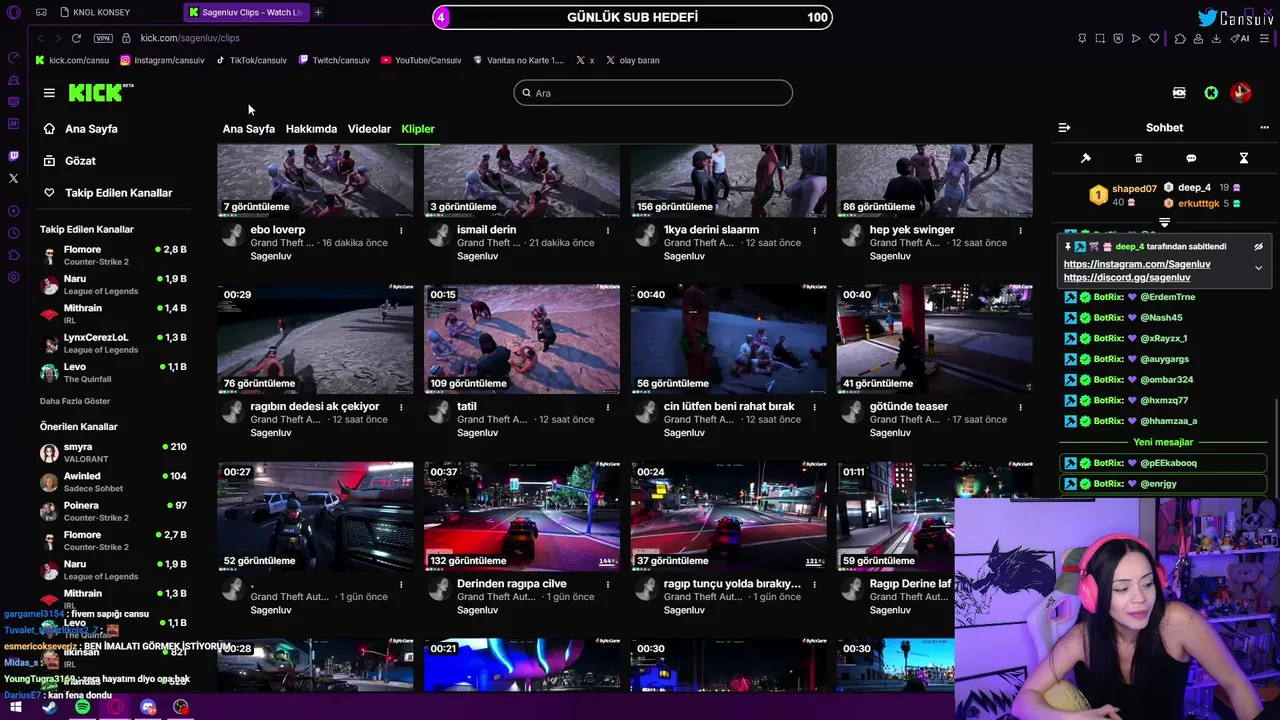Click the heart bookmark icon in toolbar
The image size is (1280, 720).
(1154, 38)
